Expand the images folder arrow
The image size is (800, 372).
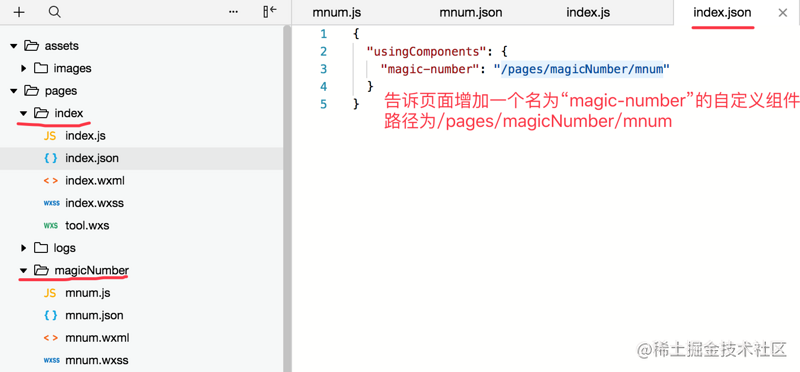[23, 68]
